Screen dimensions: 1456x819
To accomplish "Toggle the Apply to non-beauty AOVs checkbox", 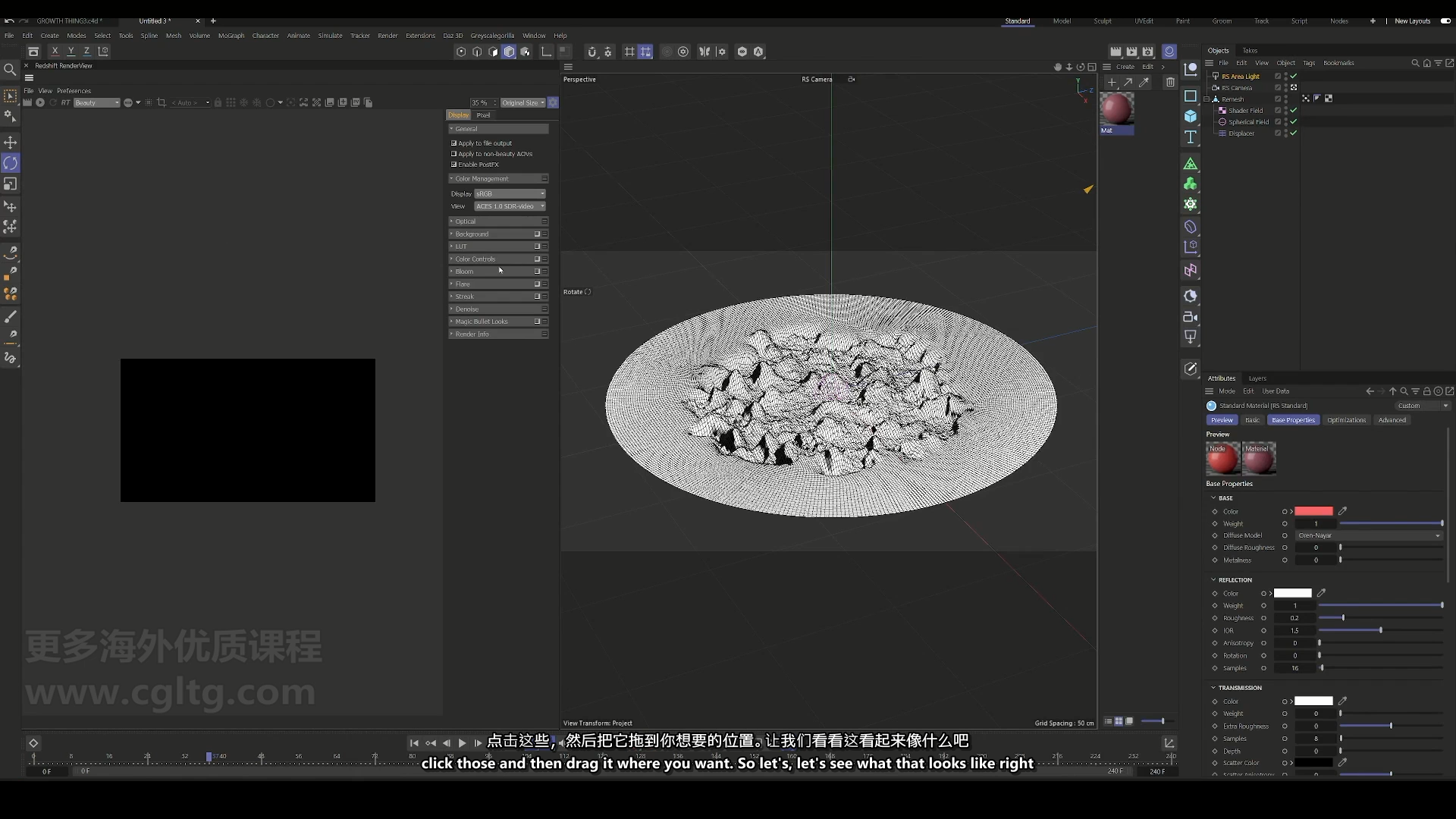I will 454,153.
